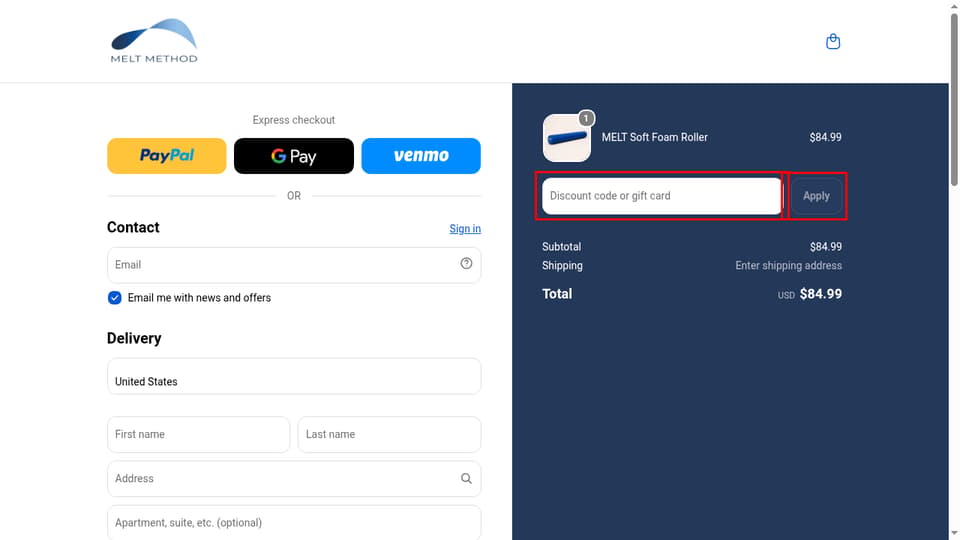The image size is (960, 540).
Task: Pay with PayPal express checkout
Action: [167, 156]
